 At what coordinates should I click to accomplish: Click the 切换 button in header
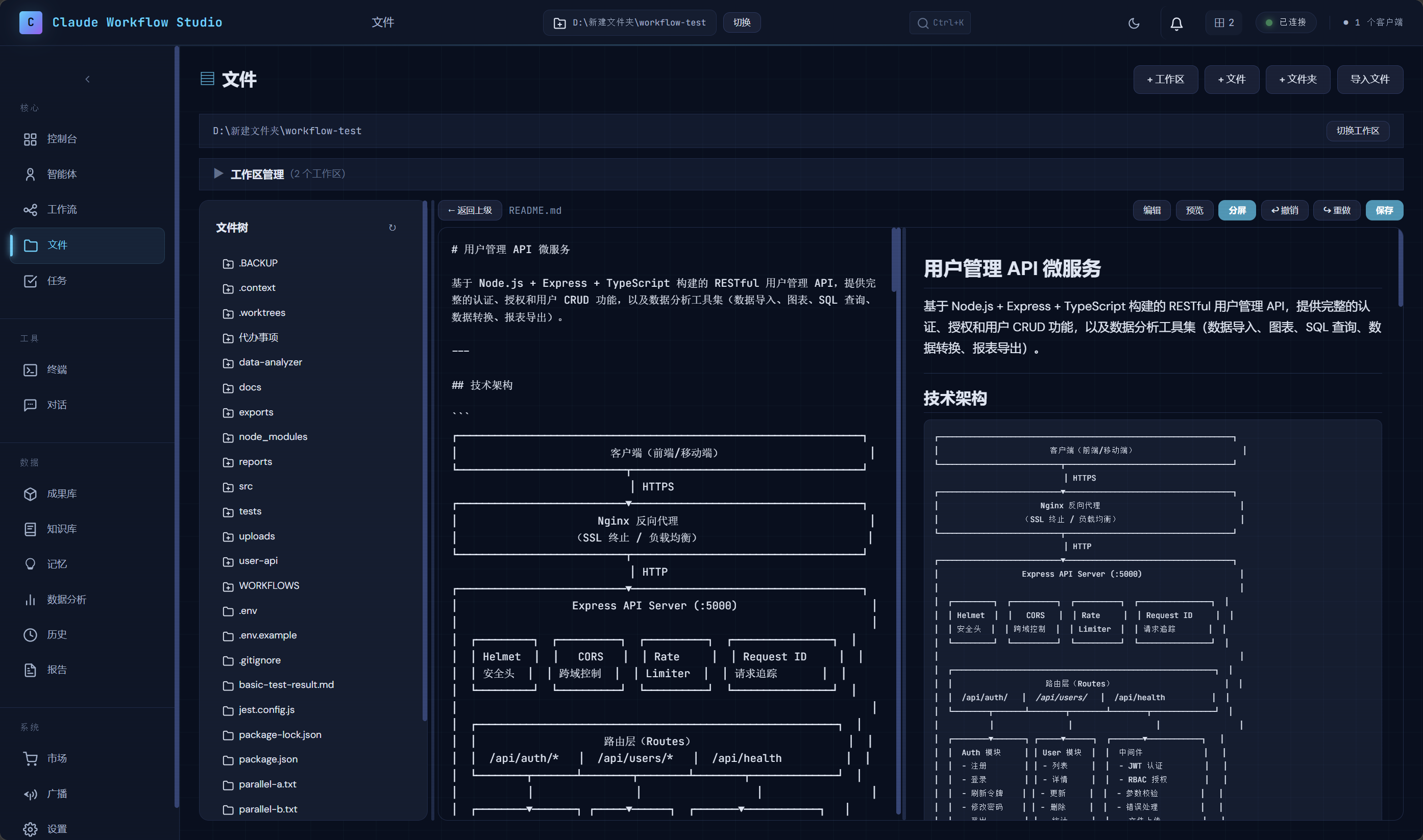click(x=742, y=22)
